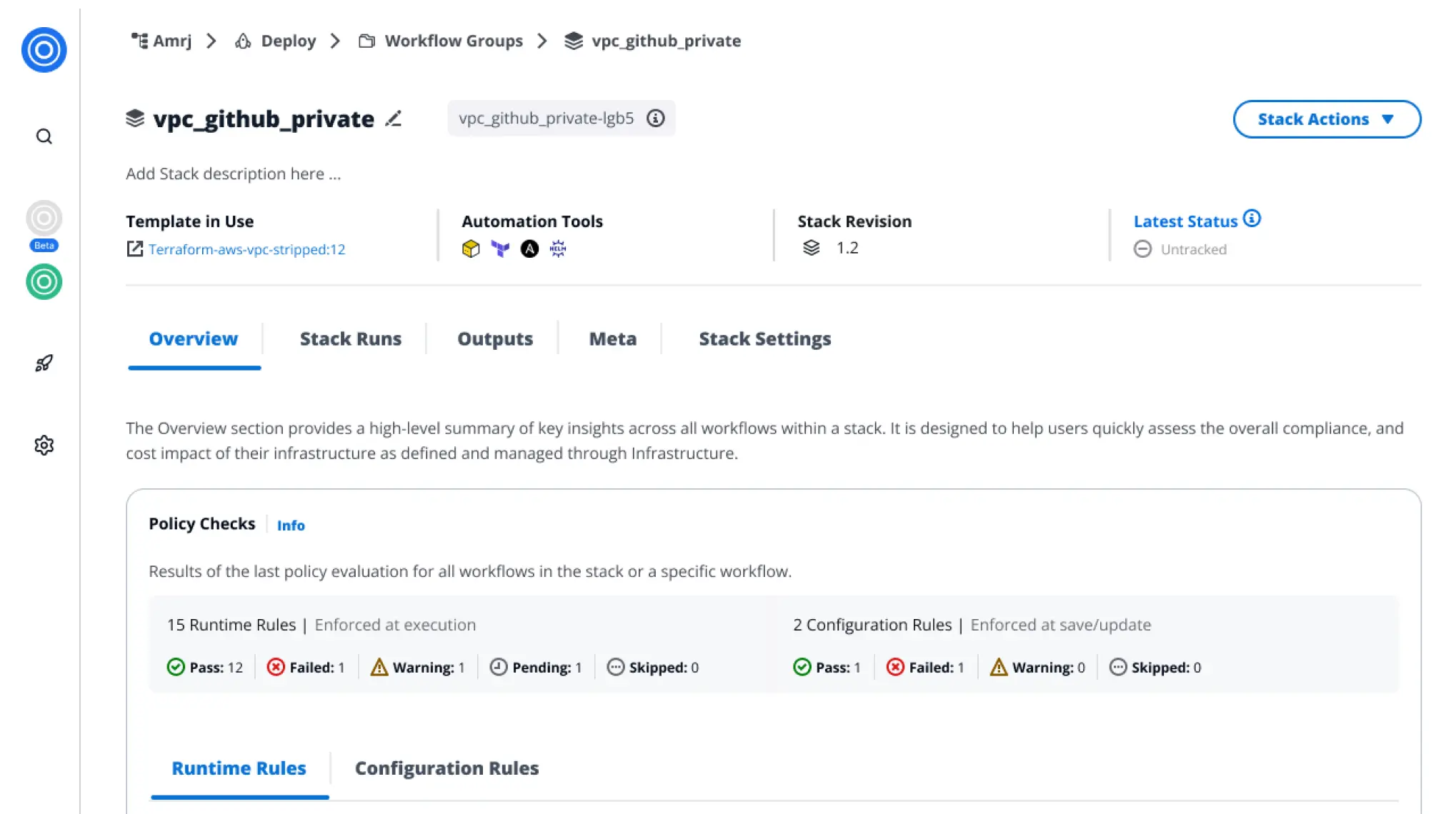Select the Configuration Rules tab
This screenshot has width=1456, height=814.
click(x=447, y=768)
